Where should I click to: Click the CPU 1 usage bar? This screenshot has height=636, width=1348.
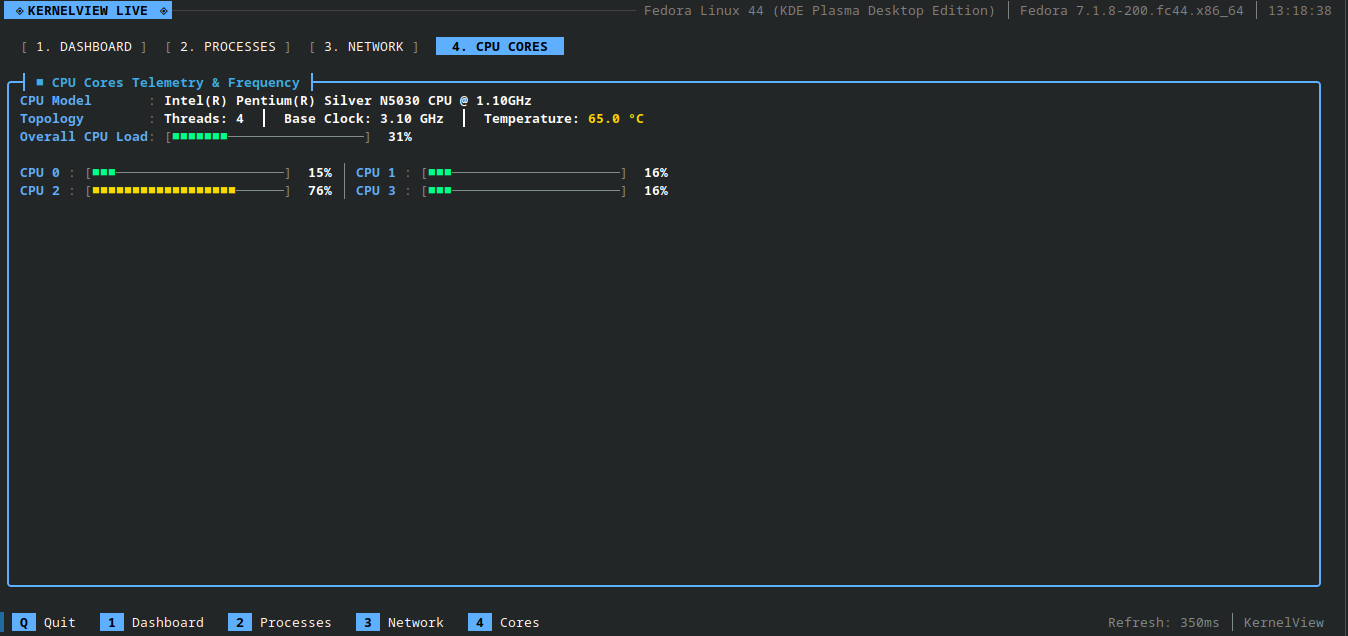(524, 173)
